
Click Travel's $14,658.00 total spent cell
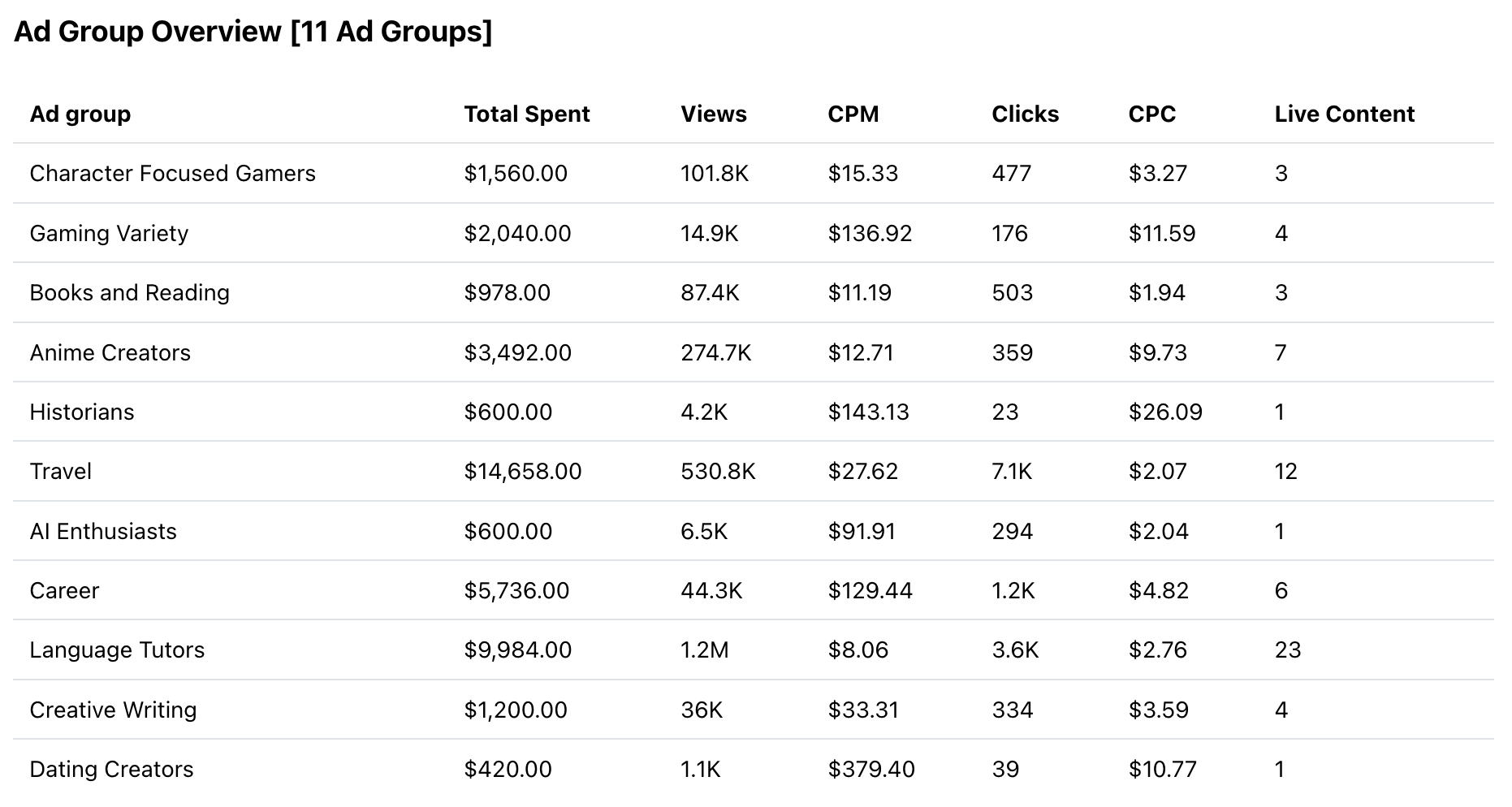click(522, 472)
